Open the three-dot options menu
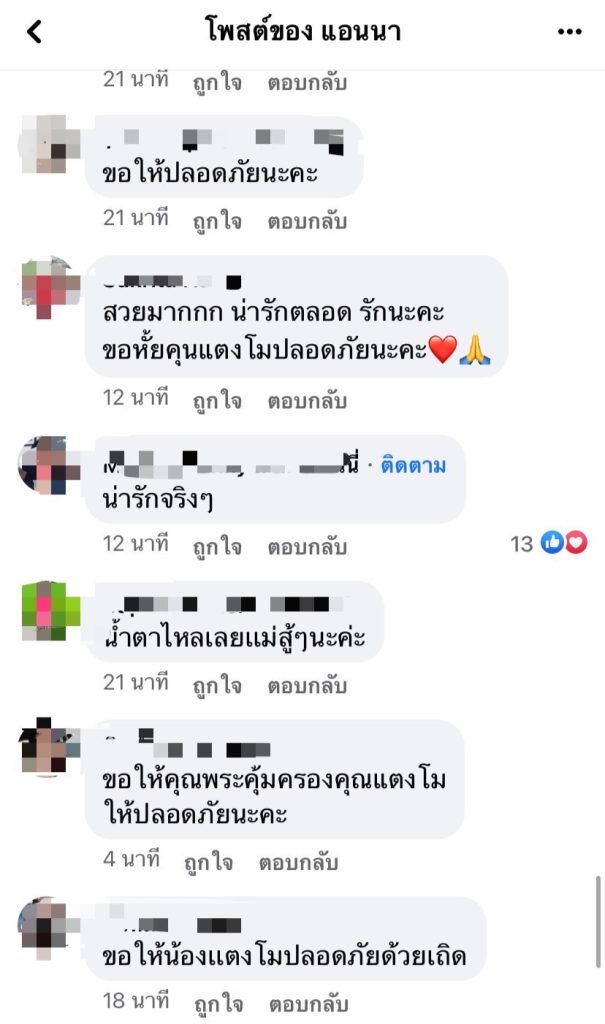Viewport: 605px width, 1024px height. 570,31
